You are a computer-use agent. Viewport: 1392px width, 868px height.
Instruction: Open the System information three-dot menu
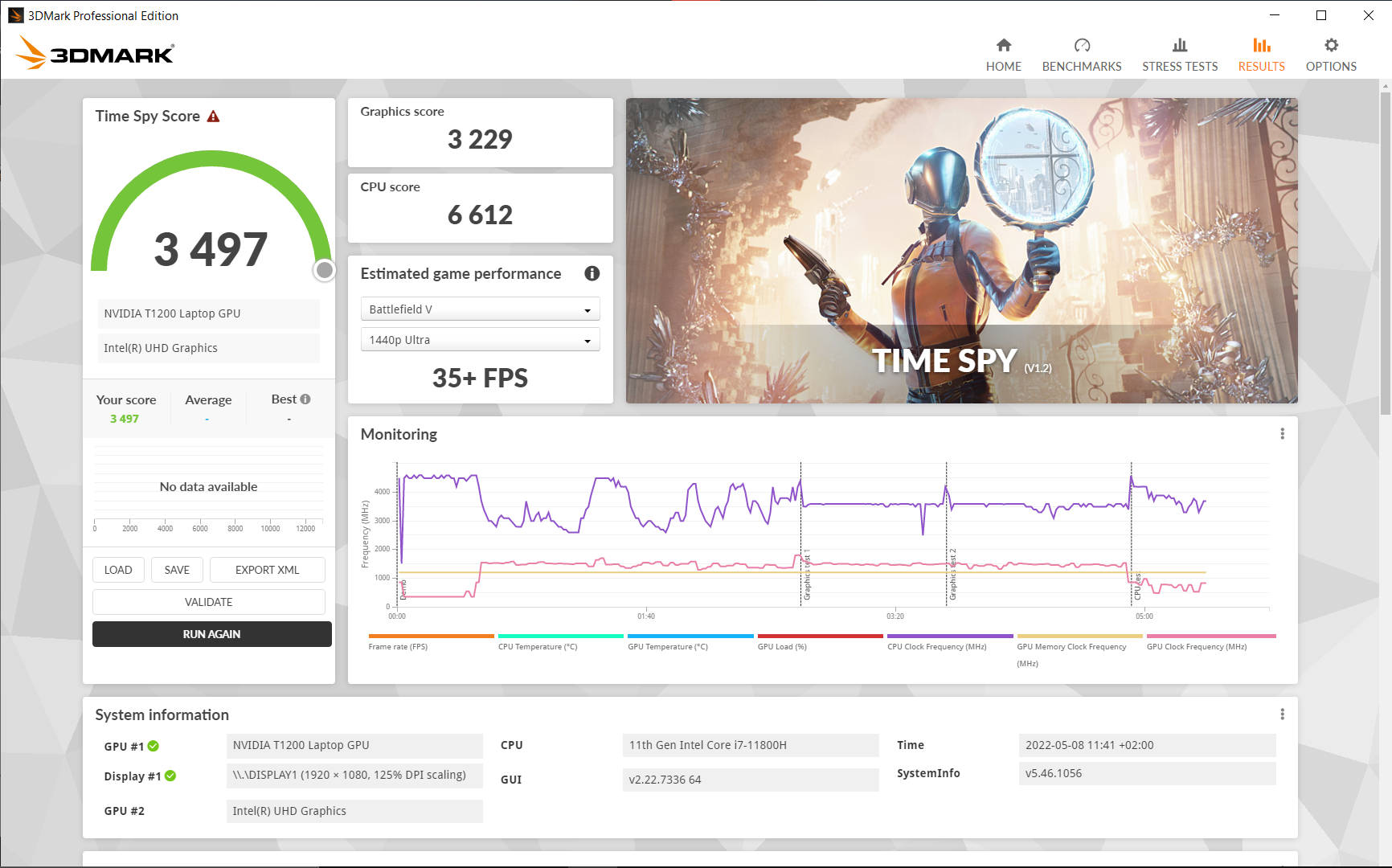click(x=1282, y=714)
